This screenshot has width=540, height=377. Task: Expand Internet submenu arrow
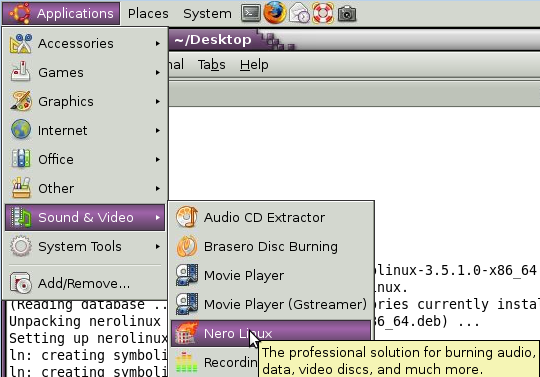(x=158, y=130)
